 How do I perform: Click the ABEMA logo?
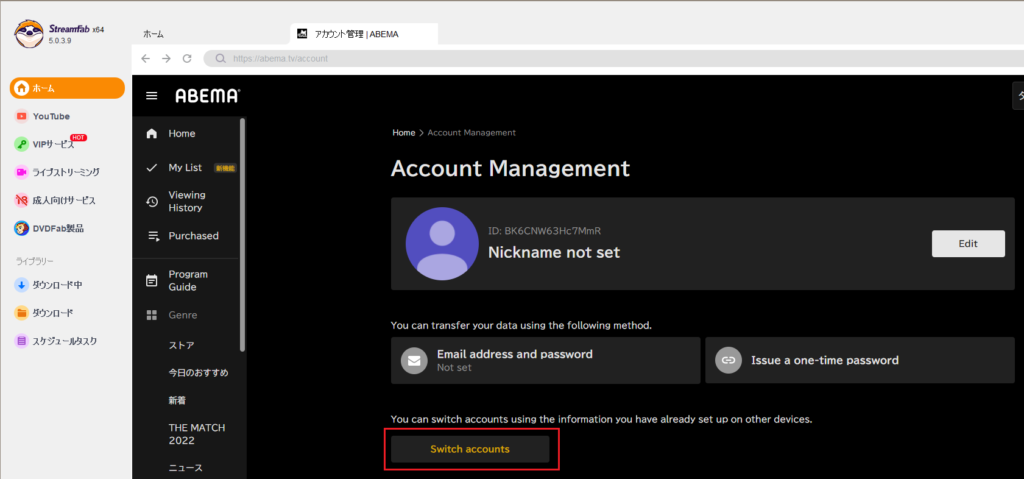[208, 96]
